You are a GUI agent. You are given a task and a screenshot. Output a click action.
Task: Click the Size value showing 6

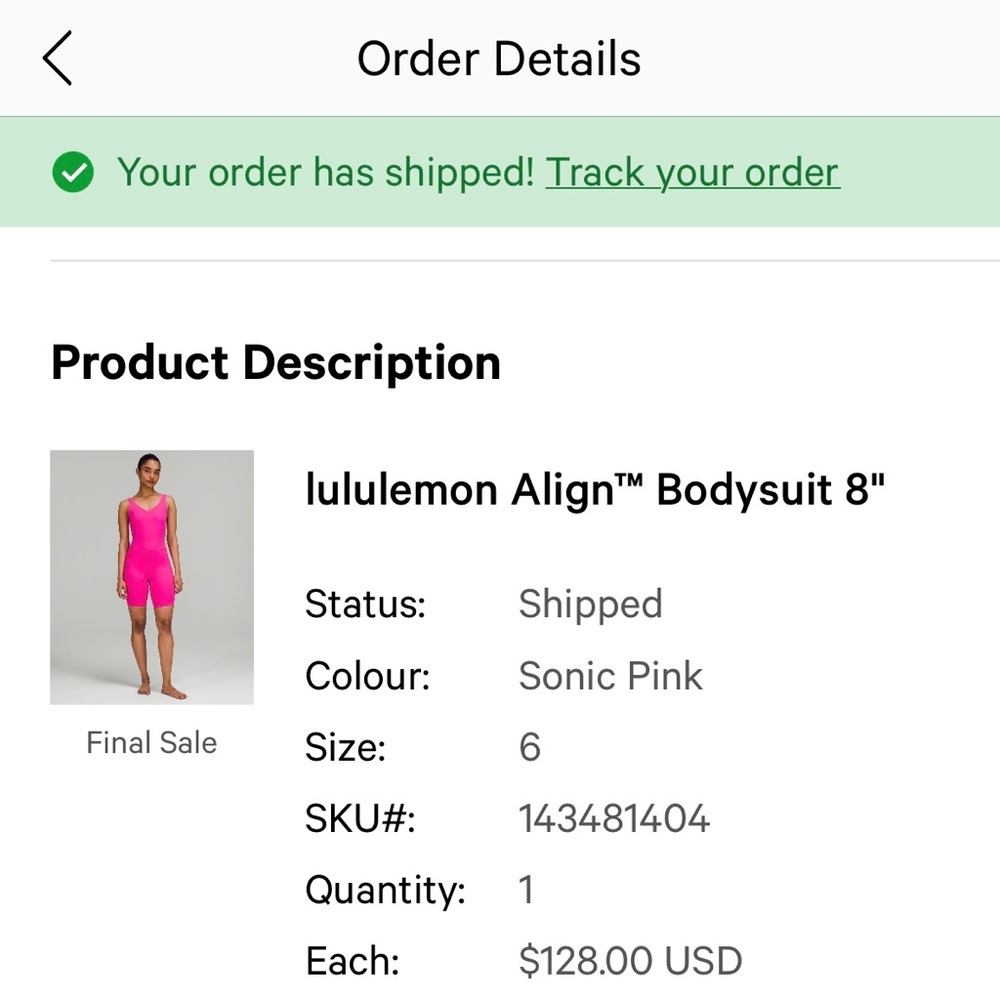(530, 747)
